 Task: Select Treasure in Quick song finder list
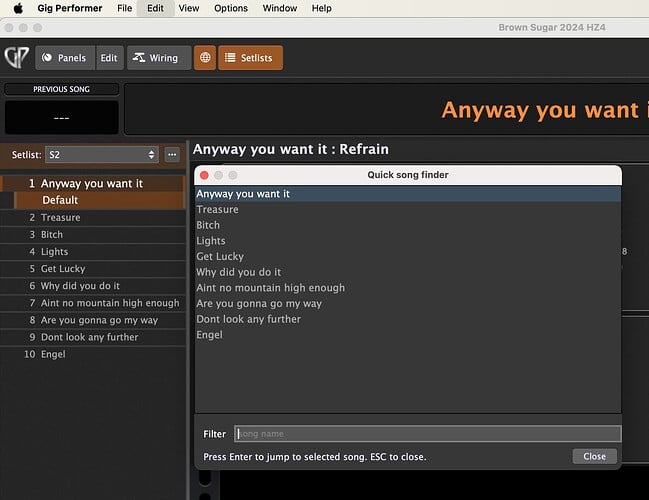(x=217, y=210)
